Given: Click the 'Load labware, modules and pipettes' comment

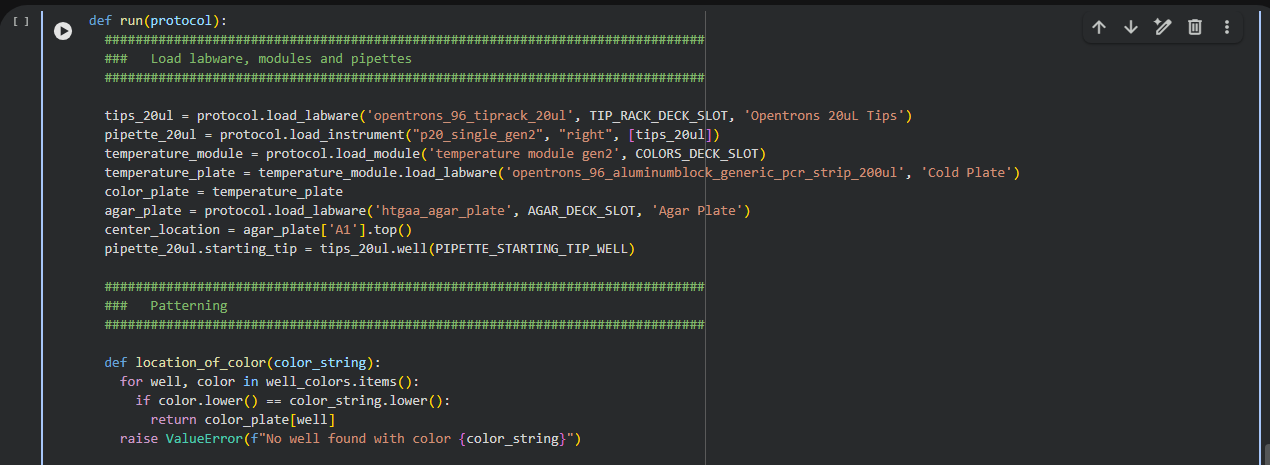Looking at the screenshot, I should (x=280, y=58).
